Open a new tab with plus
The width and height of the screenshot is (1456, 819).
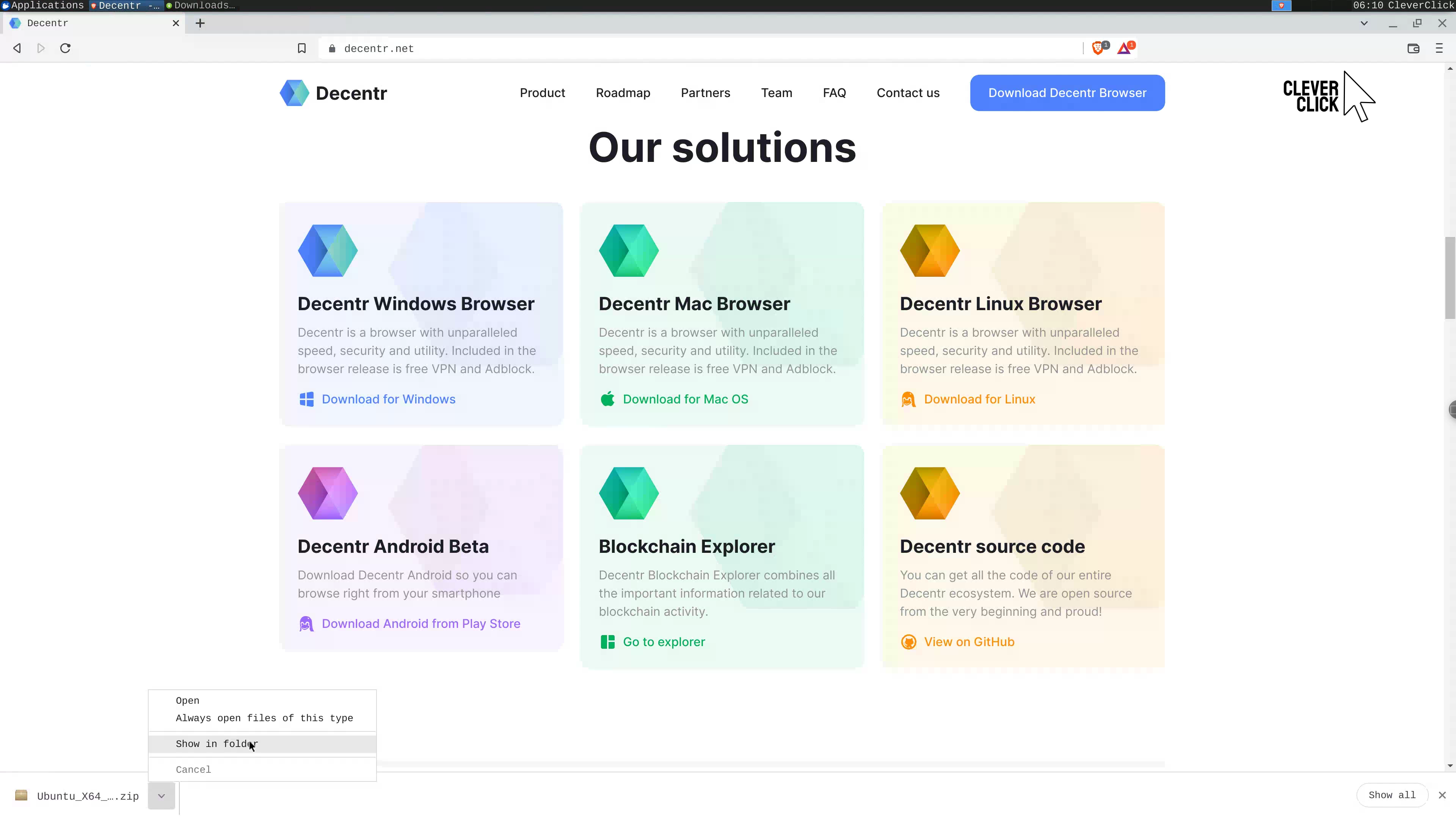(200, 23)
